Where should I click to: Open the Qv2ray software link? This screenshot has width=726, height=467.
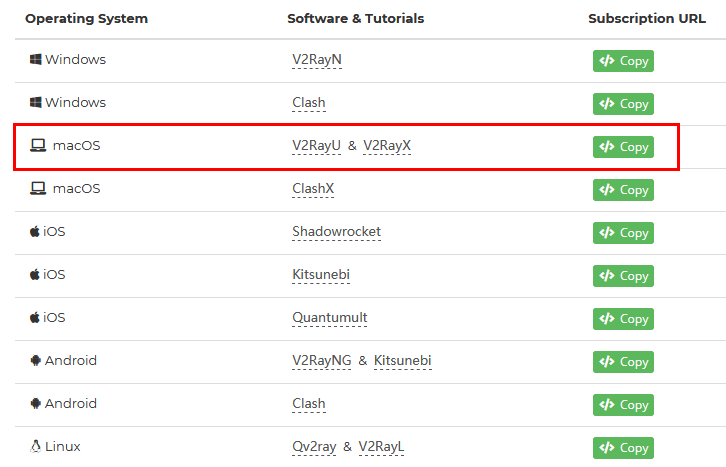tap(316, 447)
